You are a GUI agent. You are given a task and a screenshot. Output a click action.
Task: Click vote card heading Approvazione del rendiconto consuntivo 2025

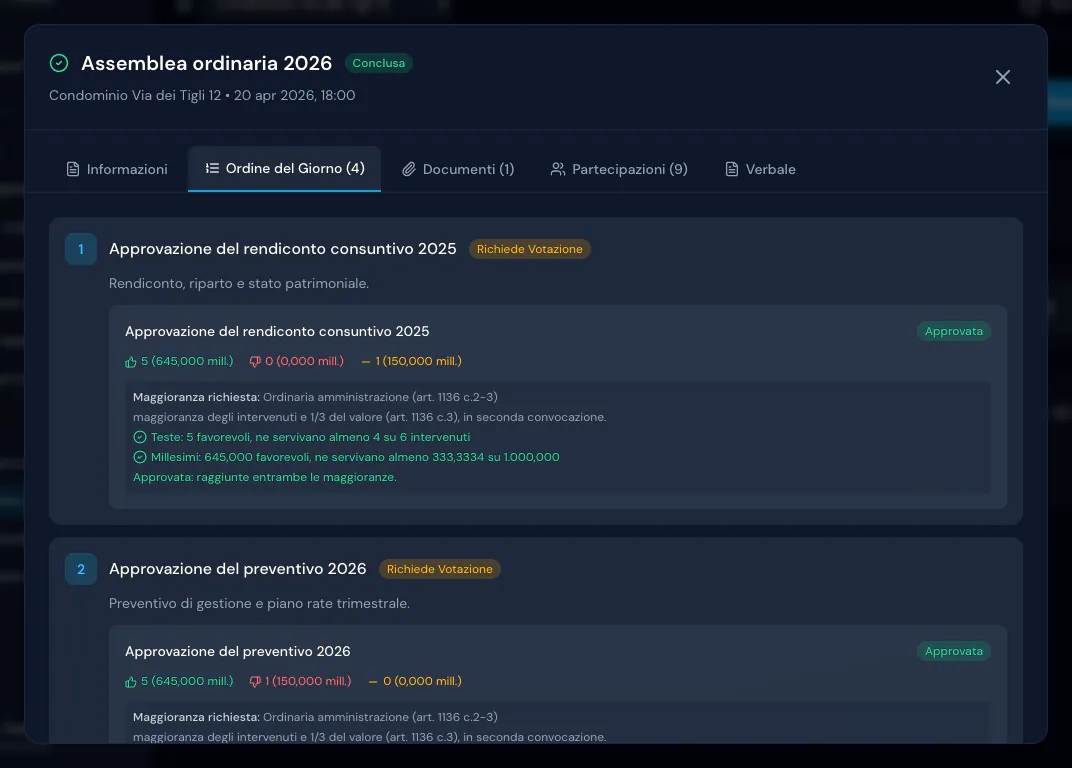click(277, 331)
